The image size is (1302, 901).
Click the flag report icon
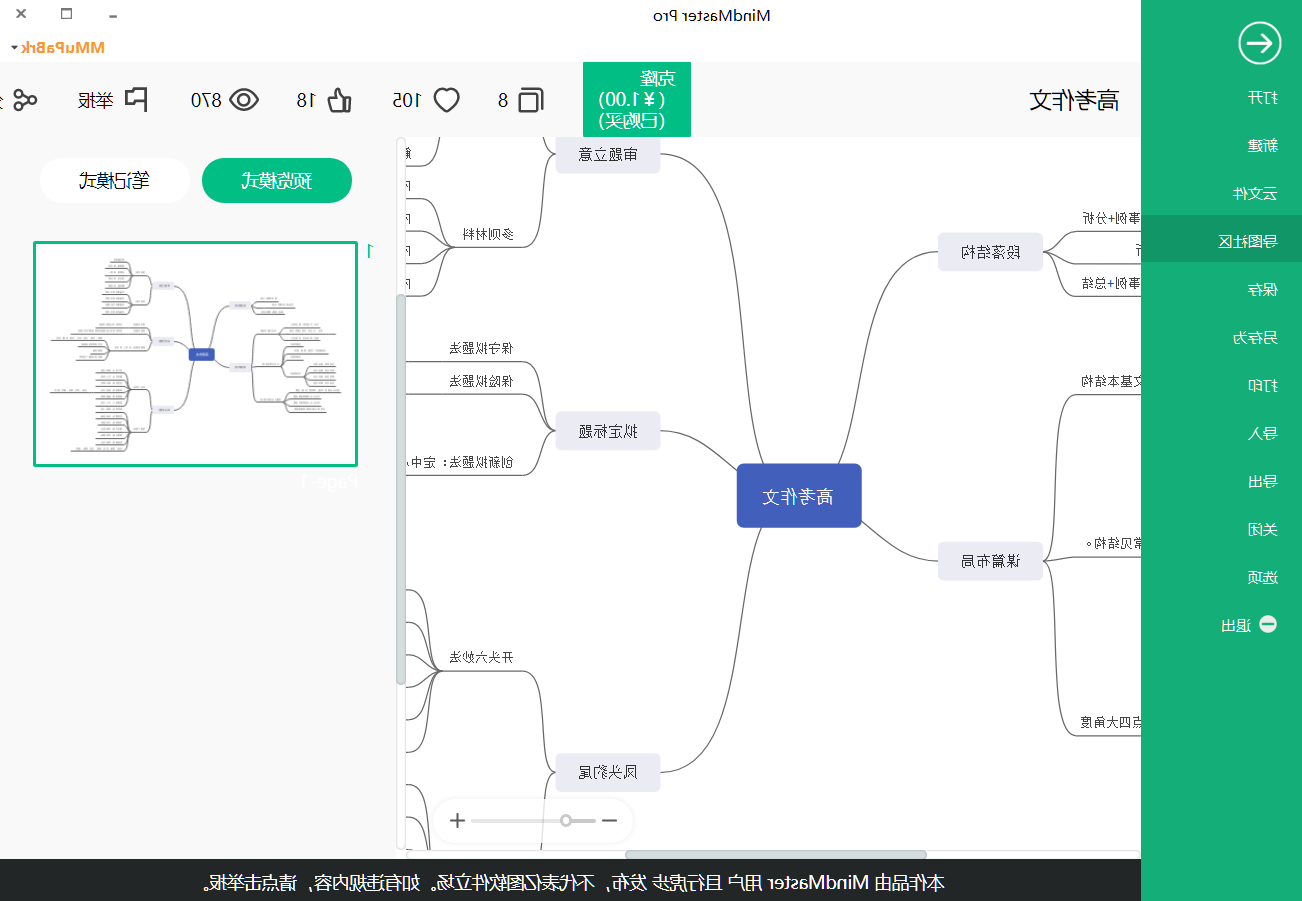point(136,100)
